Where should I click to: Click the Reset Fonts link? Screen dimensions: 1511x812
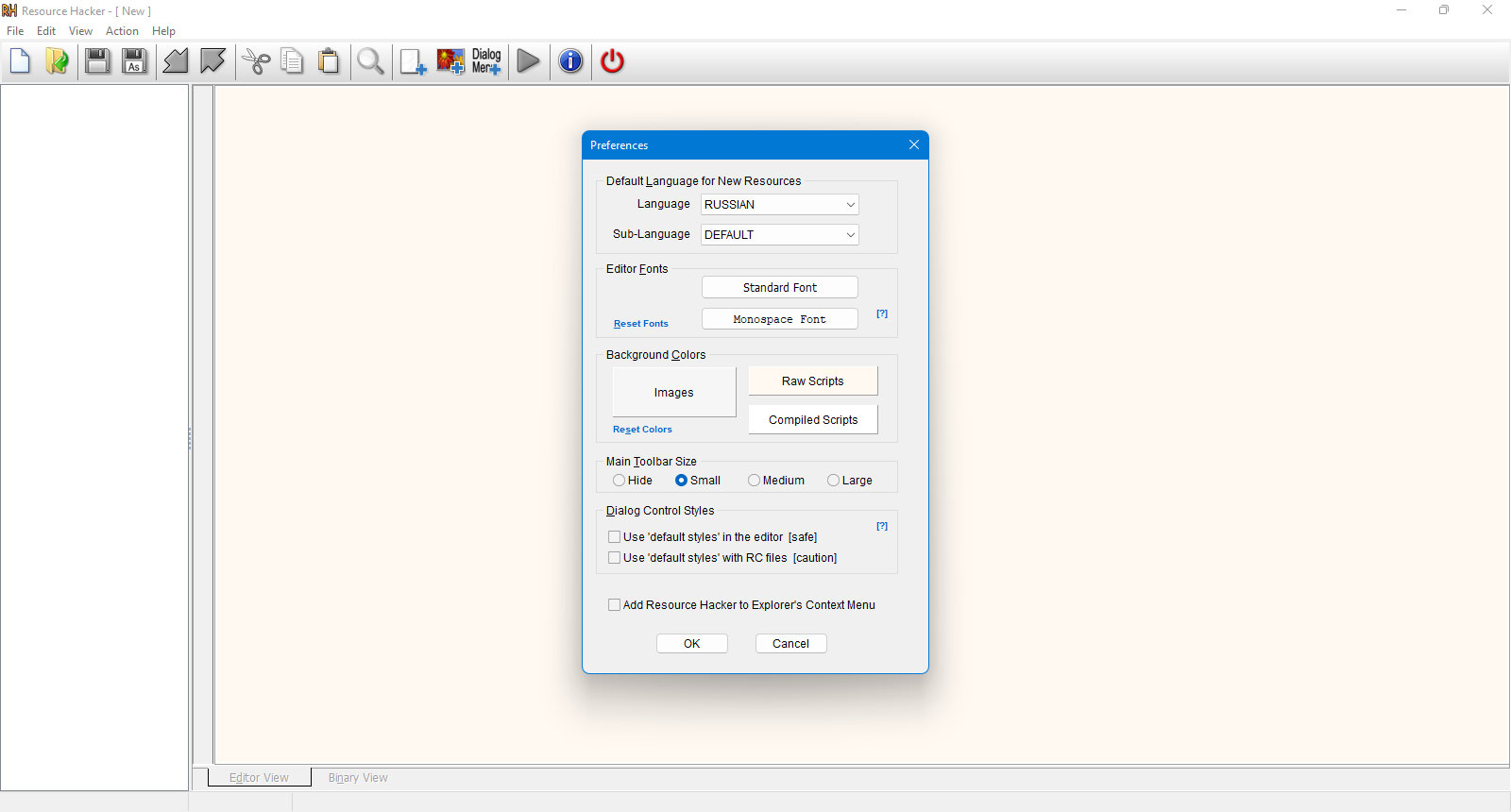pos(640,324)
